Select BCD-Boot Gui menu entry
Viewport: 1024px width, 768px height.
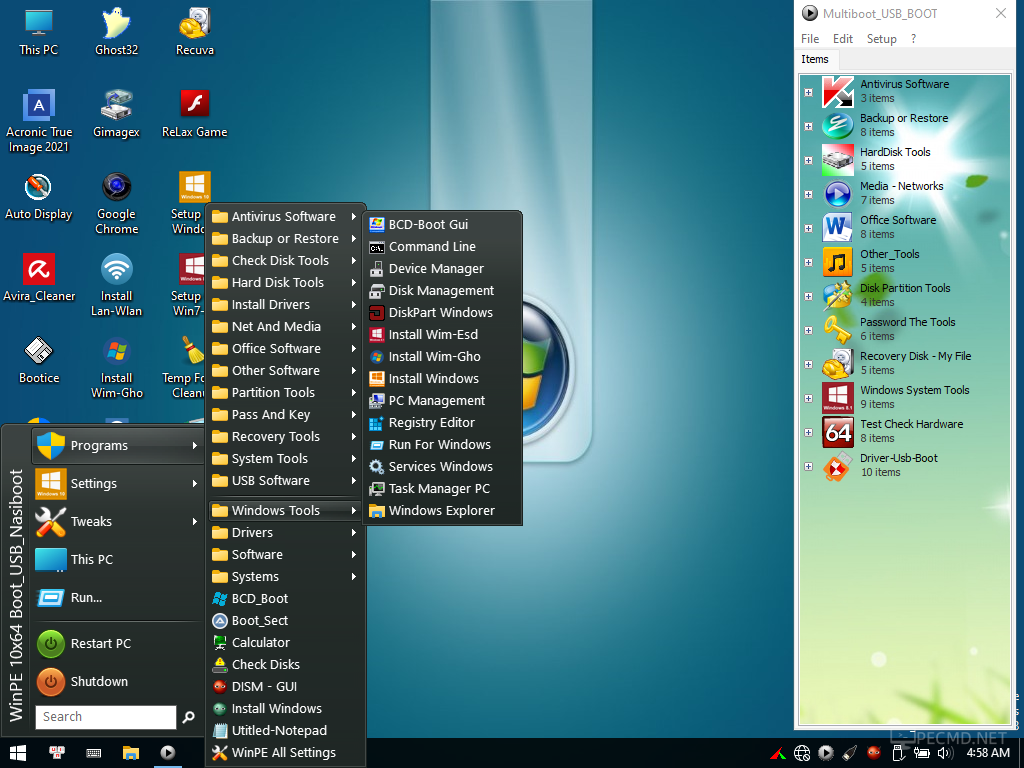click(442, 224)
